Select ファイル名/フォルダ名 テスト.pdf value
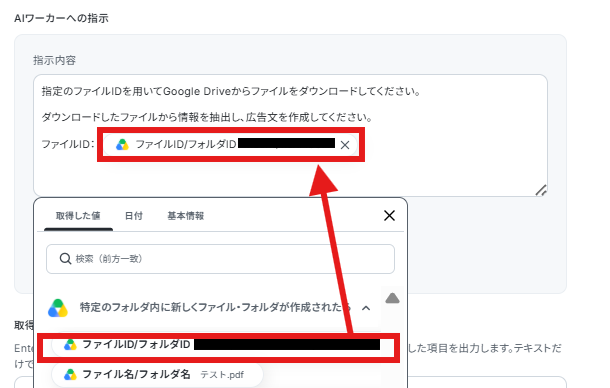The height and width of the screenshot is (388, 610). point(157,375)
